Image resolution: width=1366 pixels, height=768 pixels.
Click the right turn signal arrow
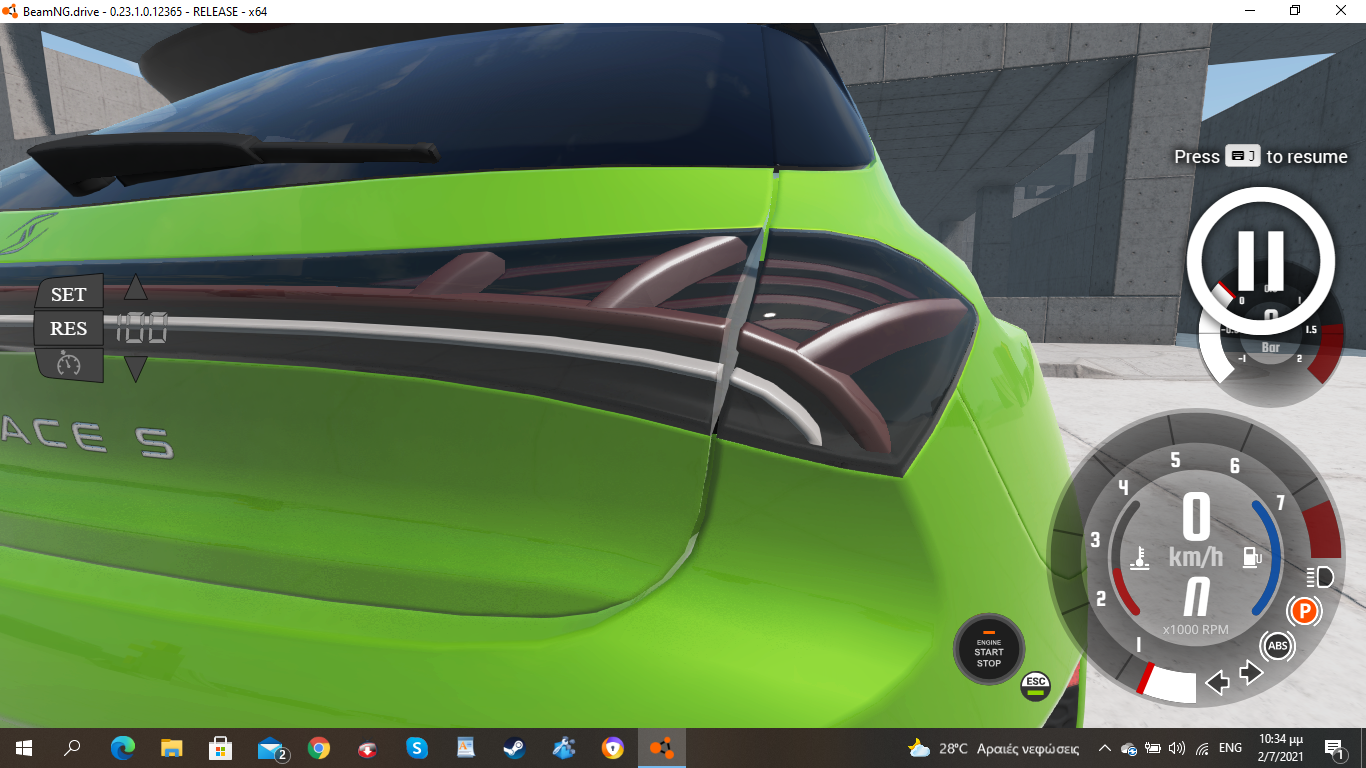click(x=1251, y=673)
